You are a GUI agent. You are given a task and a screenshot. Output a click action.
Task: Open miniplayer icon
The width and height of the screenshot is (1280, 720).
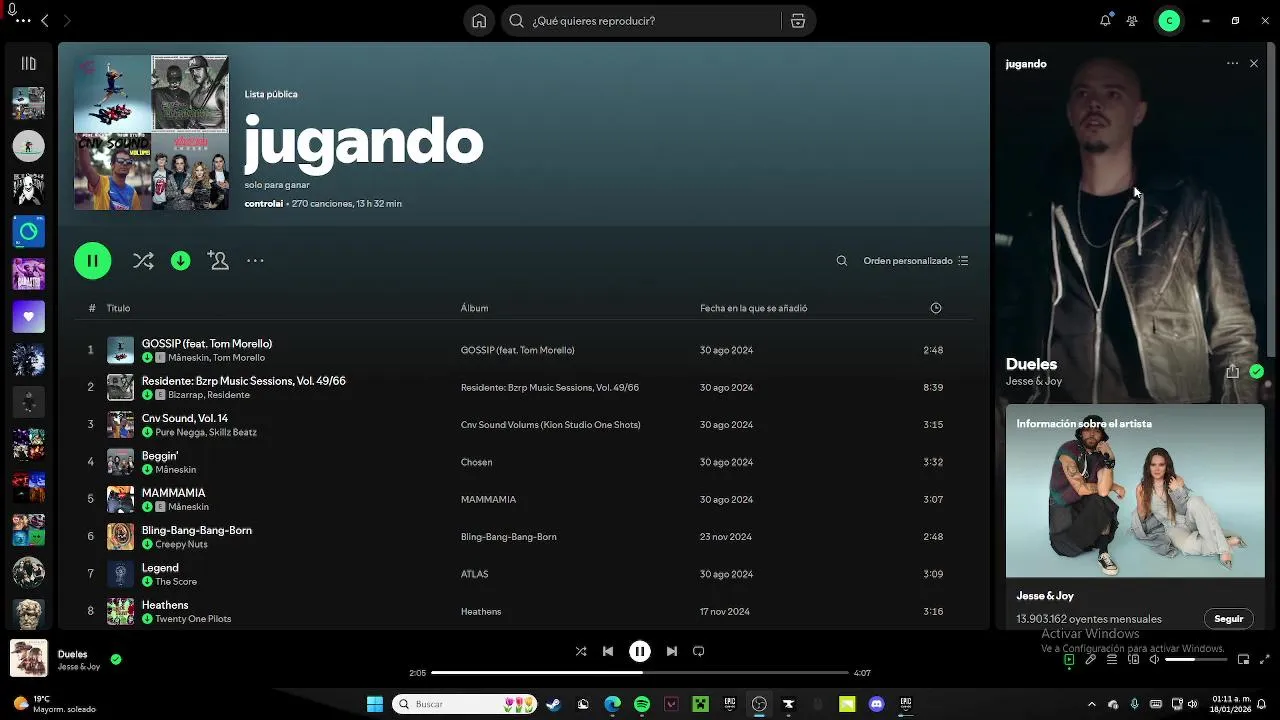(1243, 660)
